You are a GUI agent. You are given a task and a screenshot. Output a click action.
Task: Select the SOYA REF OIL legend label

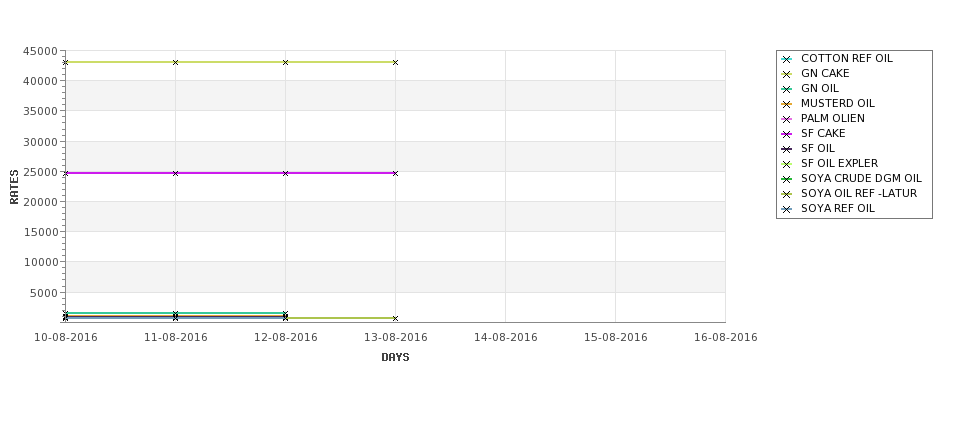click(x=838, y=208)
